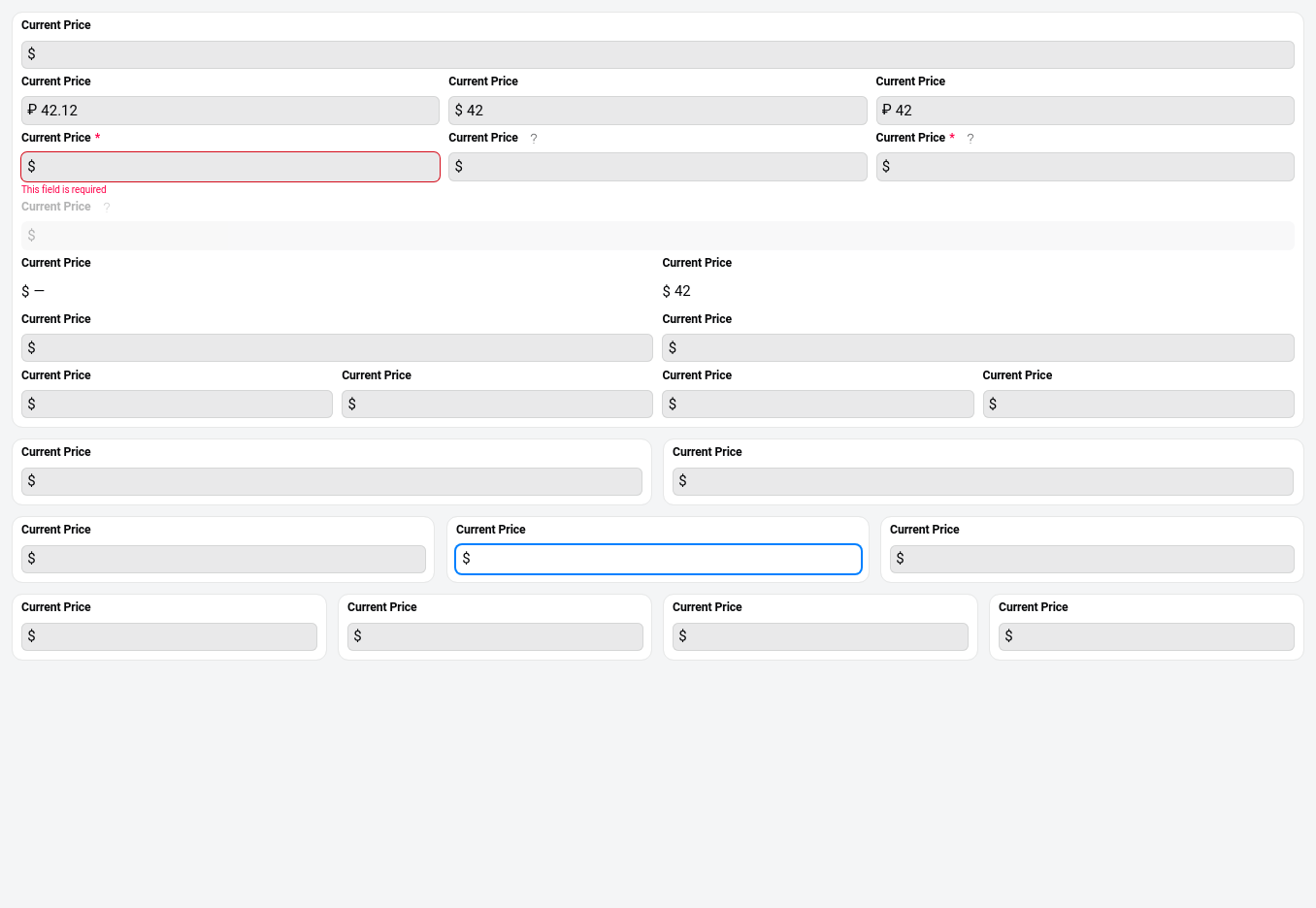Click the help icon next to the required asterisk
The image size is (1316, 908).
(971, 139)
